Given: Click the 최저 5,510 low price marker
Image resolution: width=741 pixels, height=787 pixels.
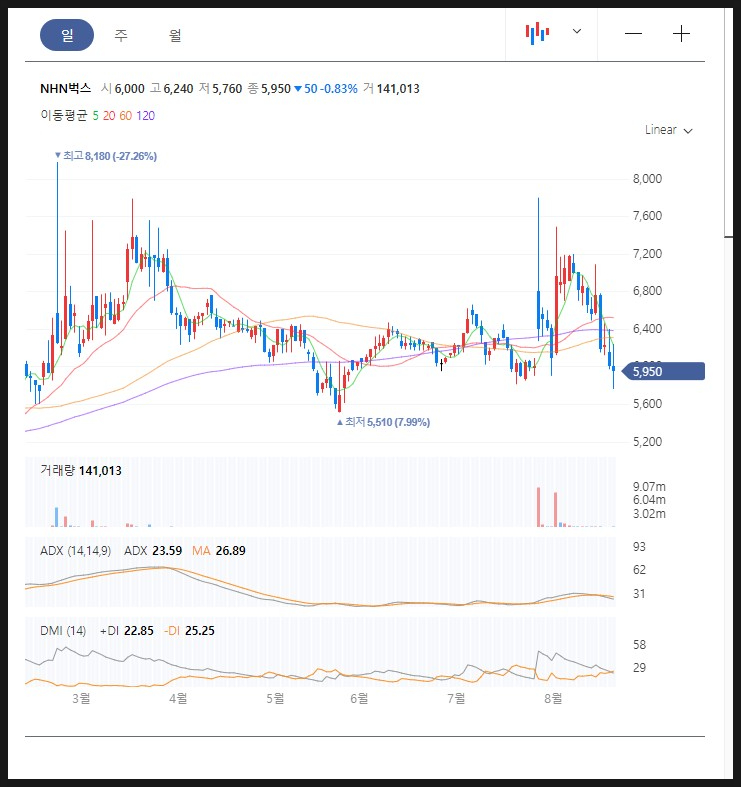Looking at the screenshot, I should 384,422.
